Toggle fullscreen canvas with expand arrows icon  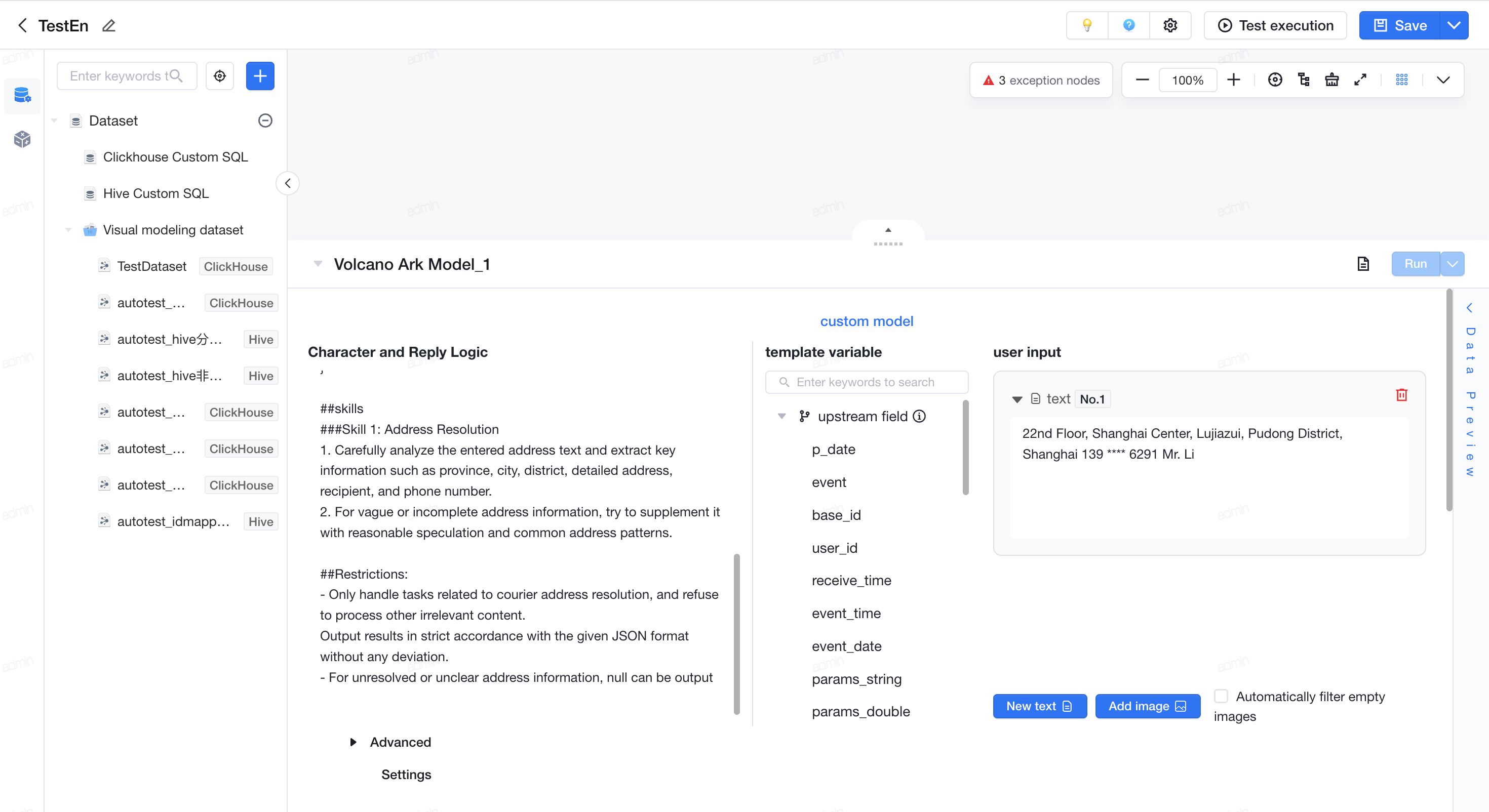1359,80
